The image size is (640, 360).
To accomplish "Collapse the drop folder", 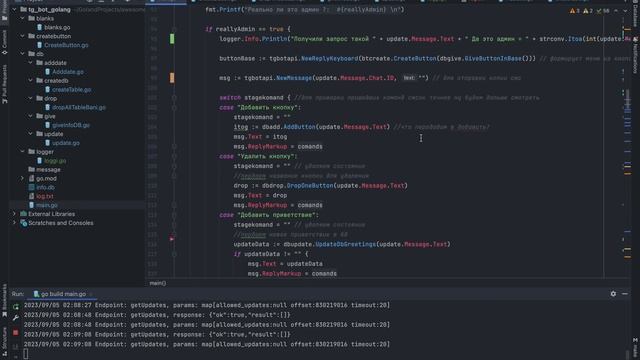I will click(x=31, y=98).
